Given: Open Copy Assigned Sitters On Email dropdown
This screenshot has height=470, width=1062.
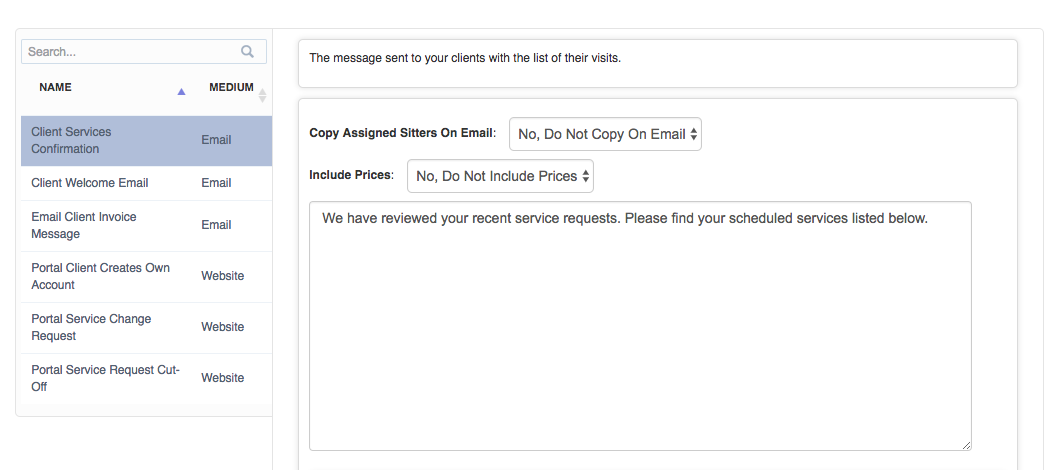Looking at the screenshot, I should pyautogui.click(x=605, y=134).
